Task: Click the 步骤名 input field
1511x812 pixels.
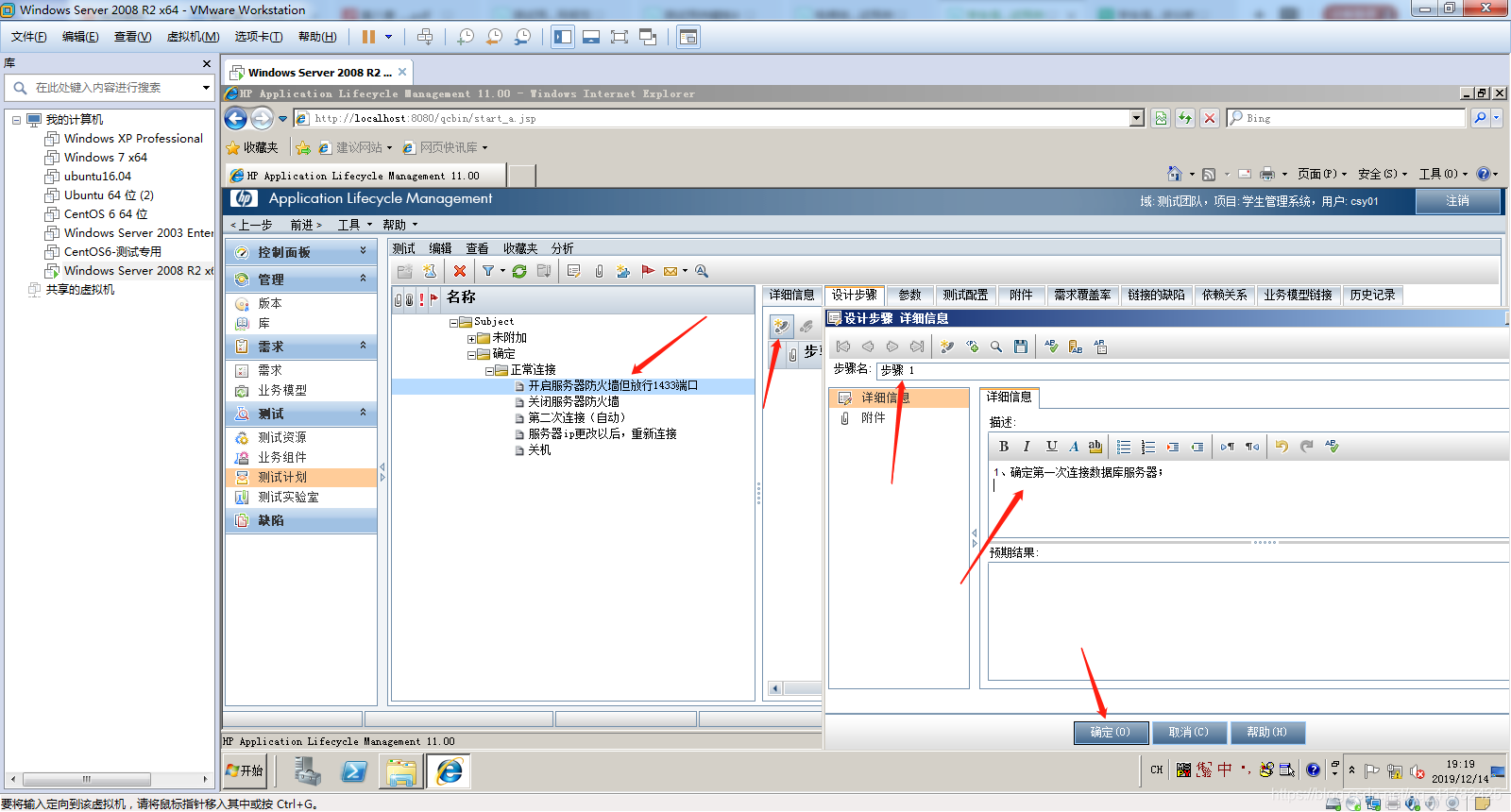Action: tap(1193, 370)
